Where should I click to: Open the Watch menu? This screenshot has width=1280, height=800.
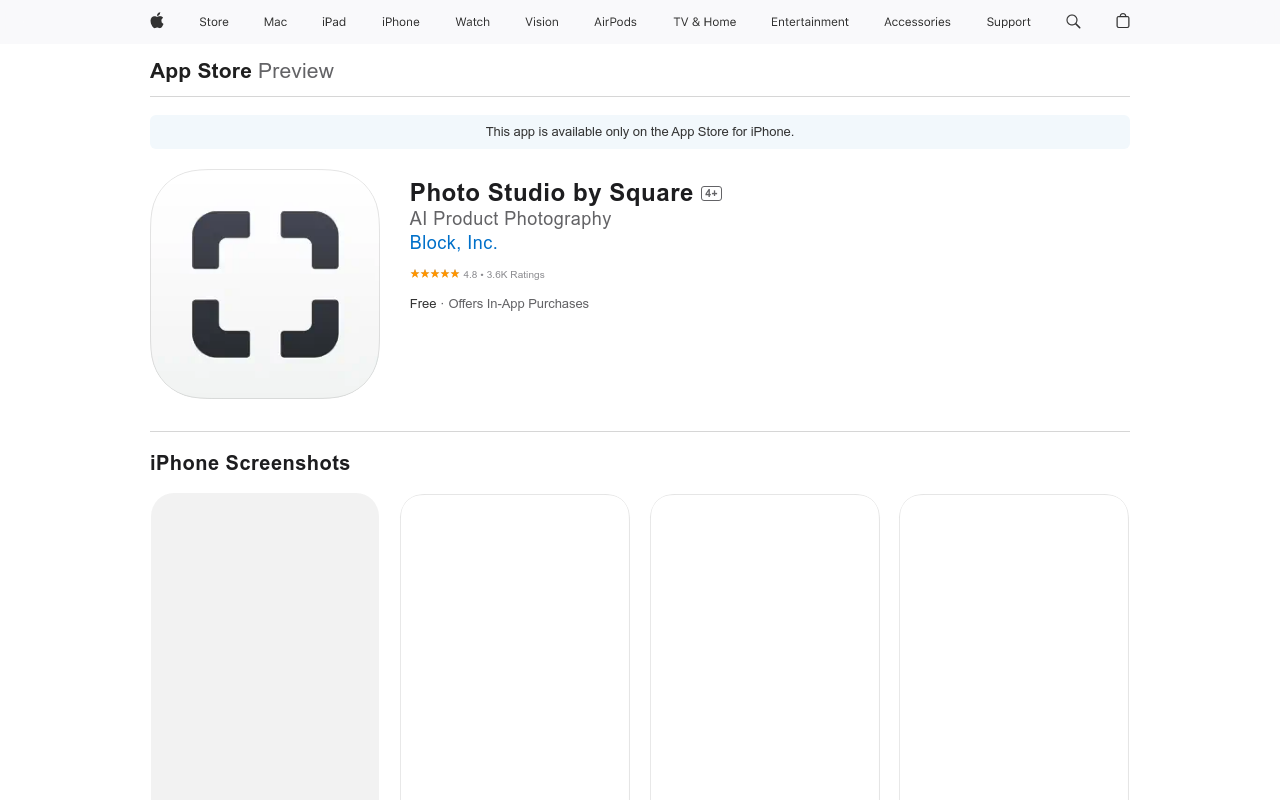[x=473, y=22]
